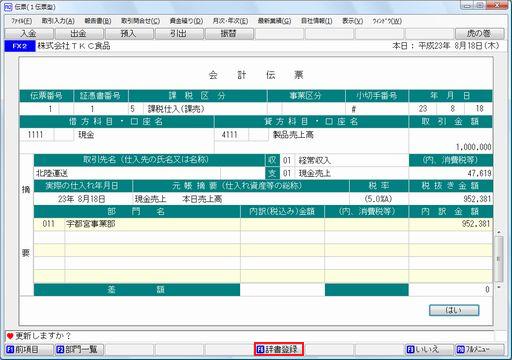Screen dimensions: 512x360
Task: Click credit account code 4111
Action: click(231, 135)
